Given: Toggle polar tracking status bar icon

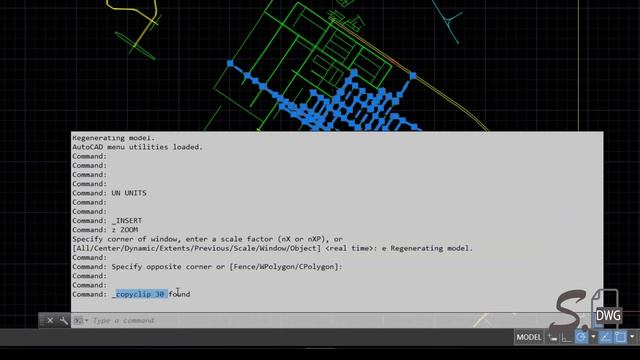Looking at the screenshot, I should point(582,337).
